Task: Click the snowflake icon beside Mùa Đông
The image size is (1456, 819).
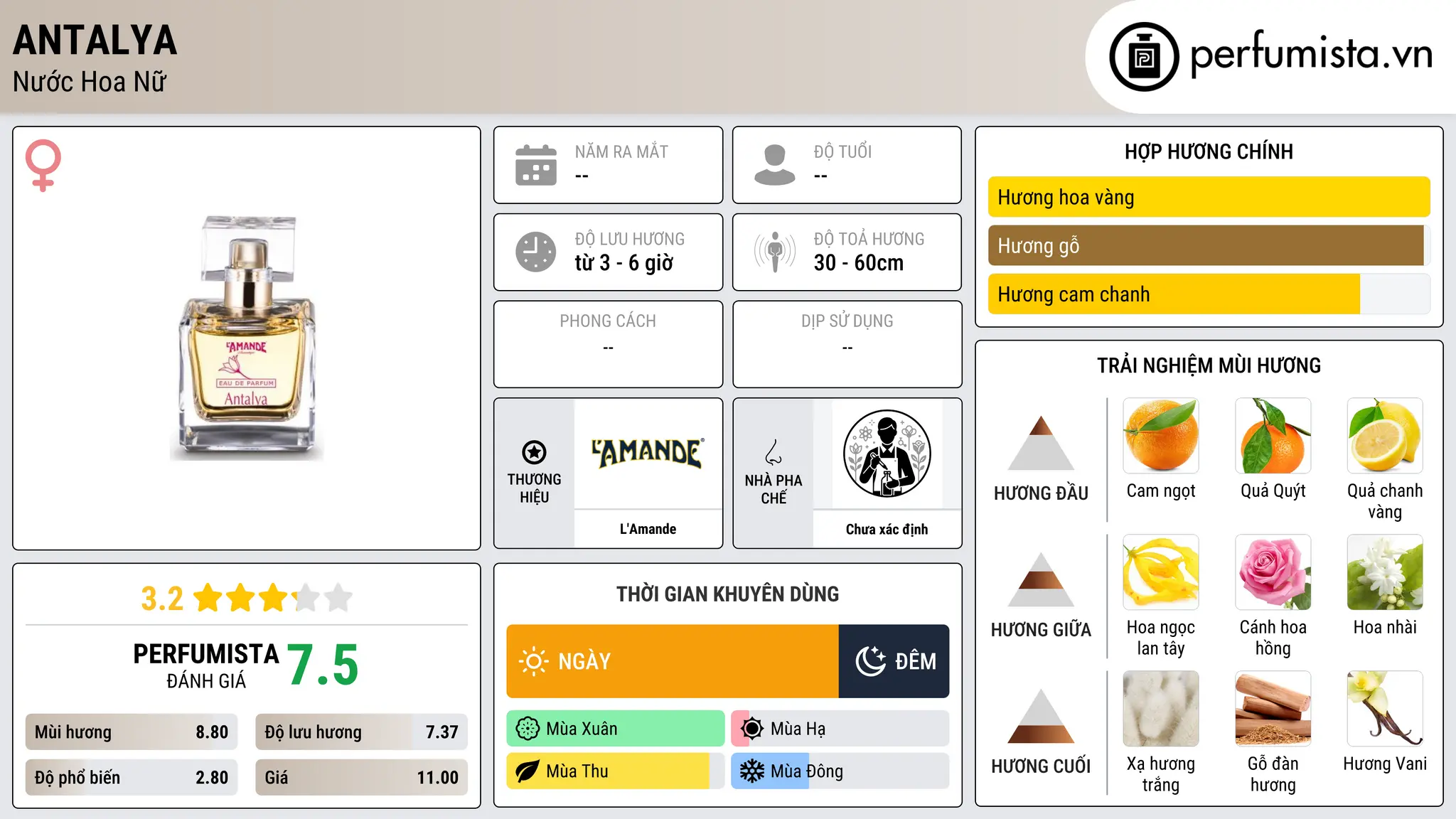Action: click(752, 771)
